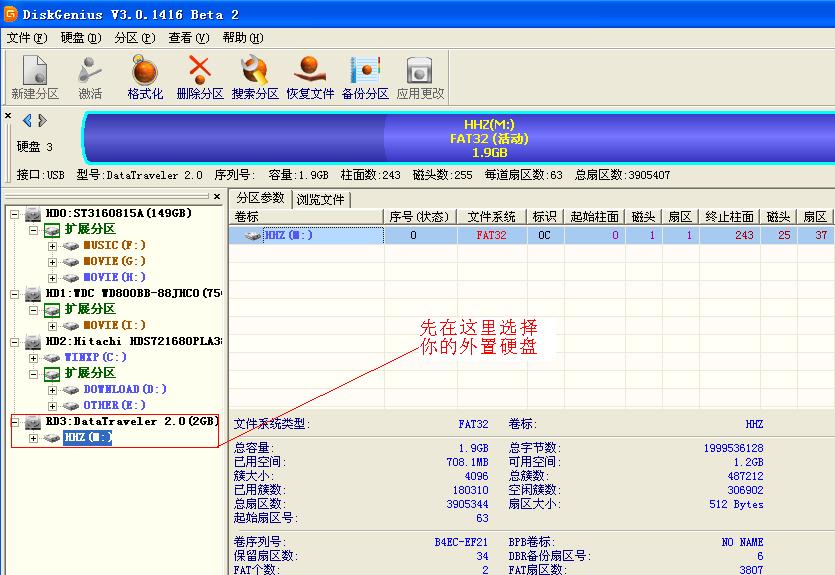This screenshot has height=575, width=835.
Task: Select the MOVIE (G:) partition
Action: (x=114, y=261)
